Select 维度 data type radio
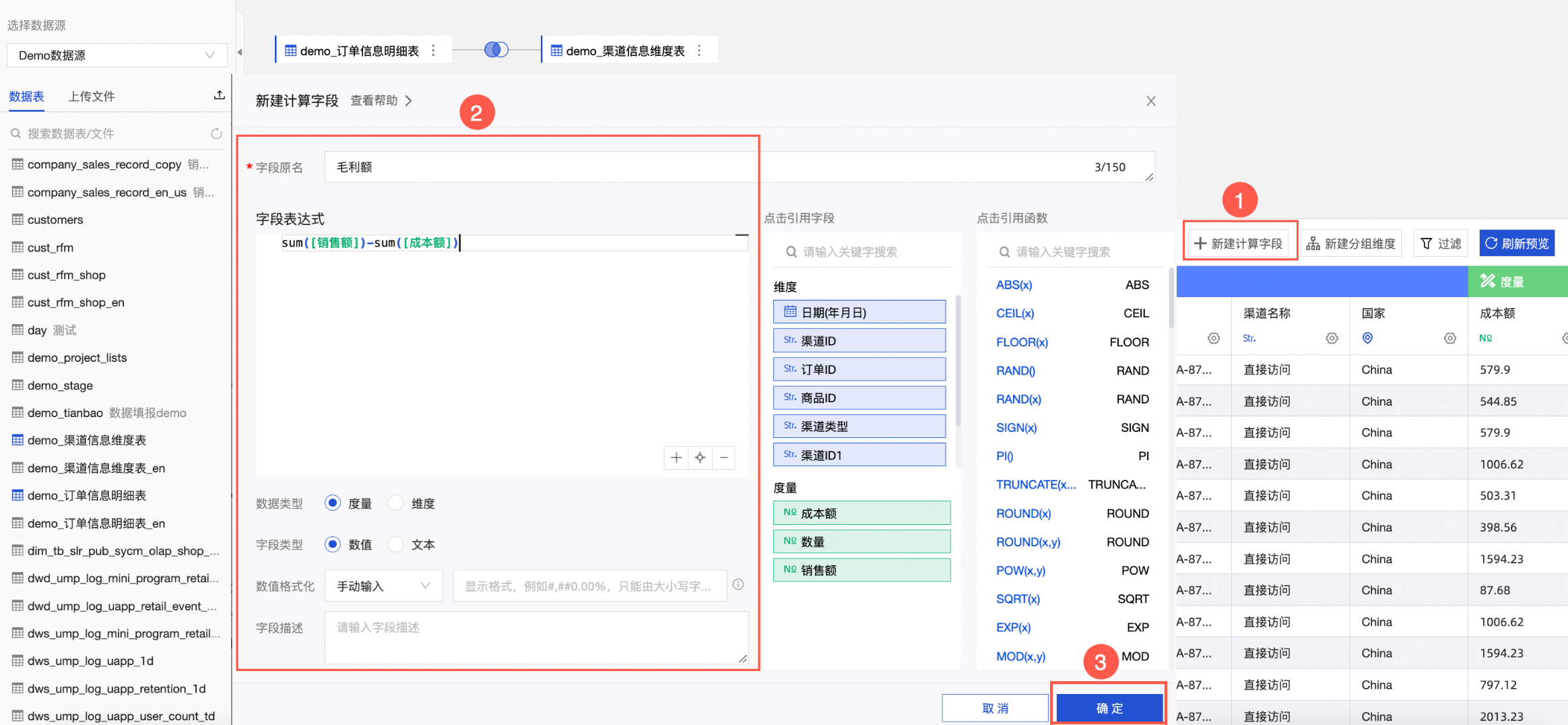Screen dimensions: 1568x725 coord(396,503)
